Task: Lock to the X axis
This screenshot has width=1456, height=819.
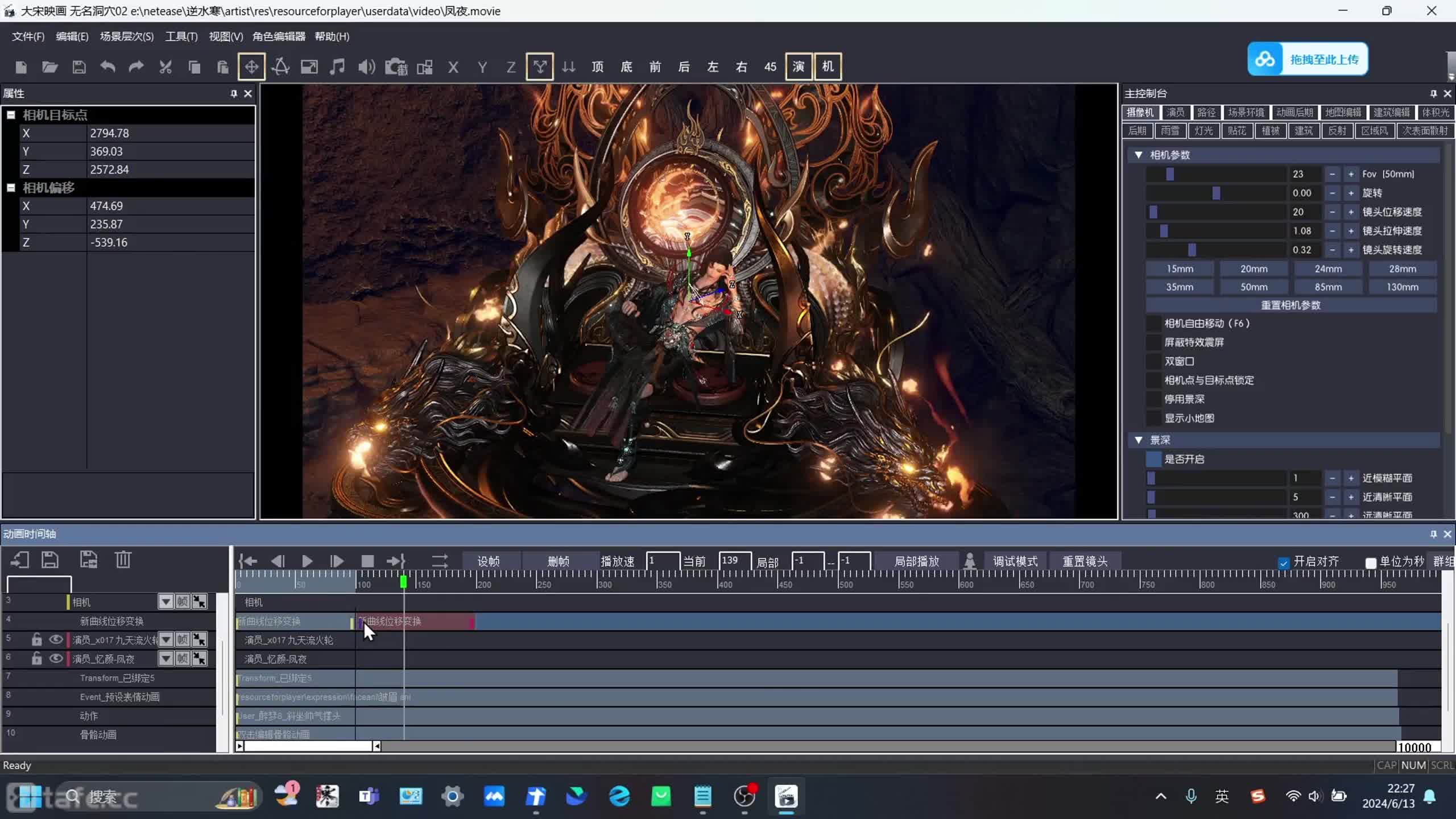Action: (x=453, y=67)
